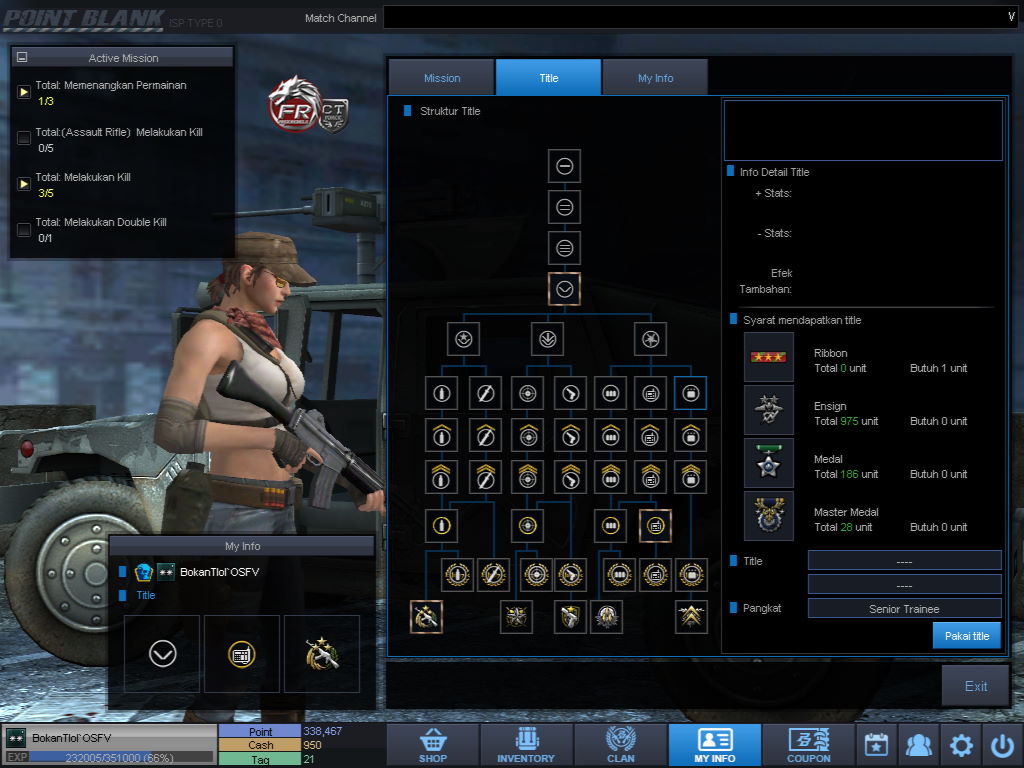Click the Point value 338,467
The height and width of the screenshot is (768, 1024).
323,731
